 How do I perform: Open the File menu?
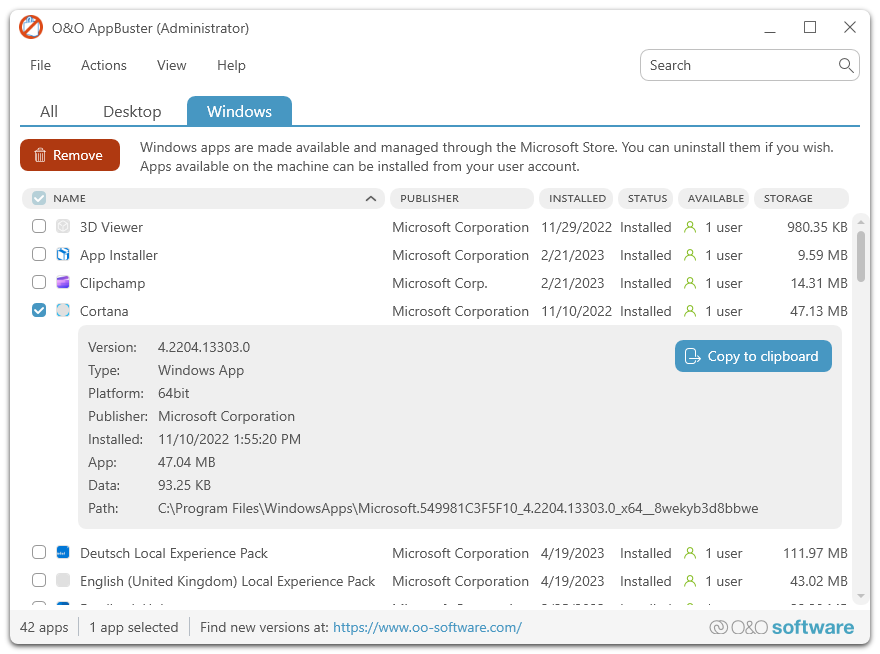(x=40, y=65)
